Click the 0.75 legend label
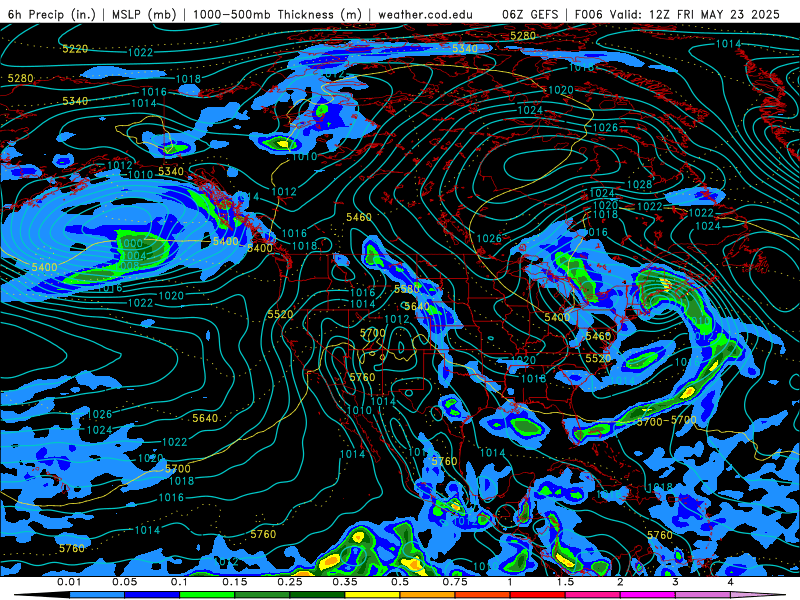 tap(455, 582)
